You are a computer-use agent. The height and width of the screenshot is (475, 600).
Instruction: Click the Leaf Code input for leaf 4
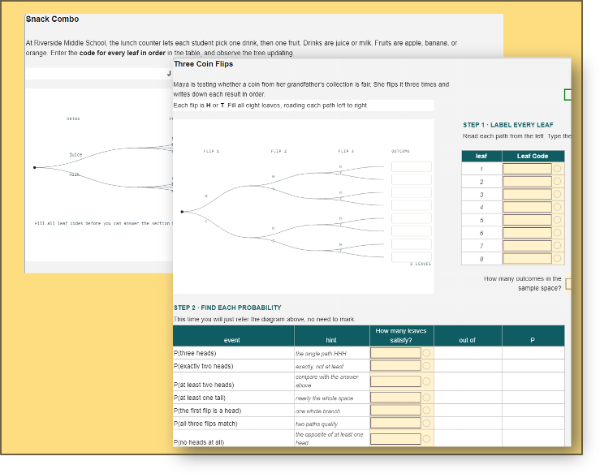pyautogui.click(x=527, y=207)
